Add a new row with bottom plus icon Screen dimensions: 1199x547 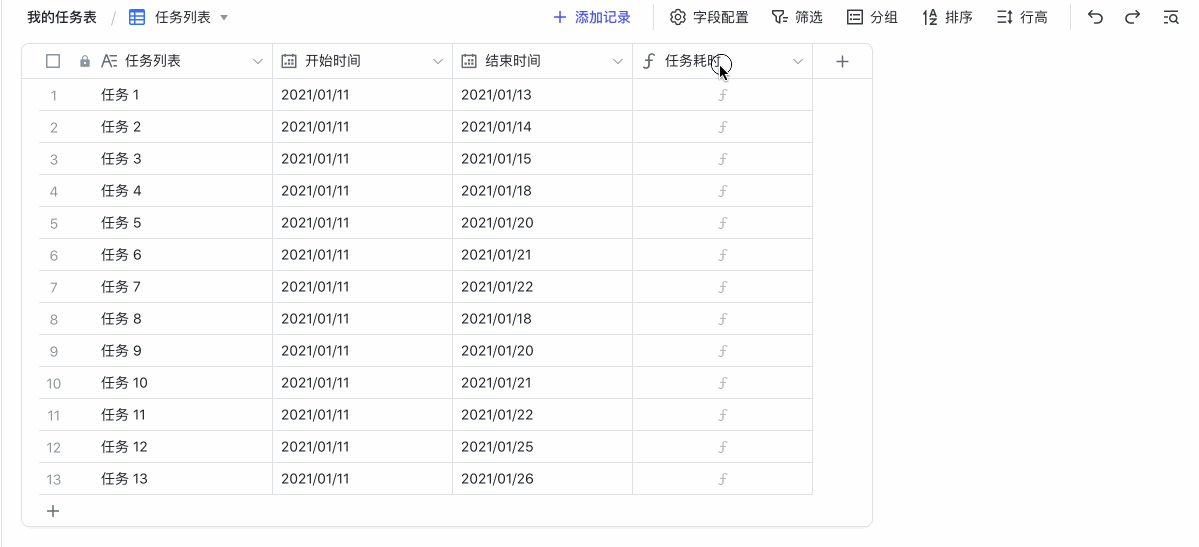pyautogui.click(x=53, y=511)
